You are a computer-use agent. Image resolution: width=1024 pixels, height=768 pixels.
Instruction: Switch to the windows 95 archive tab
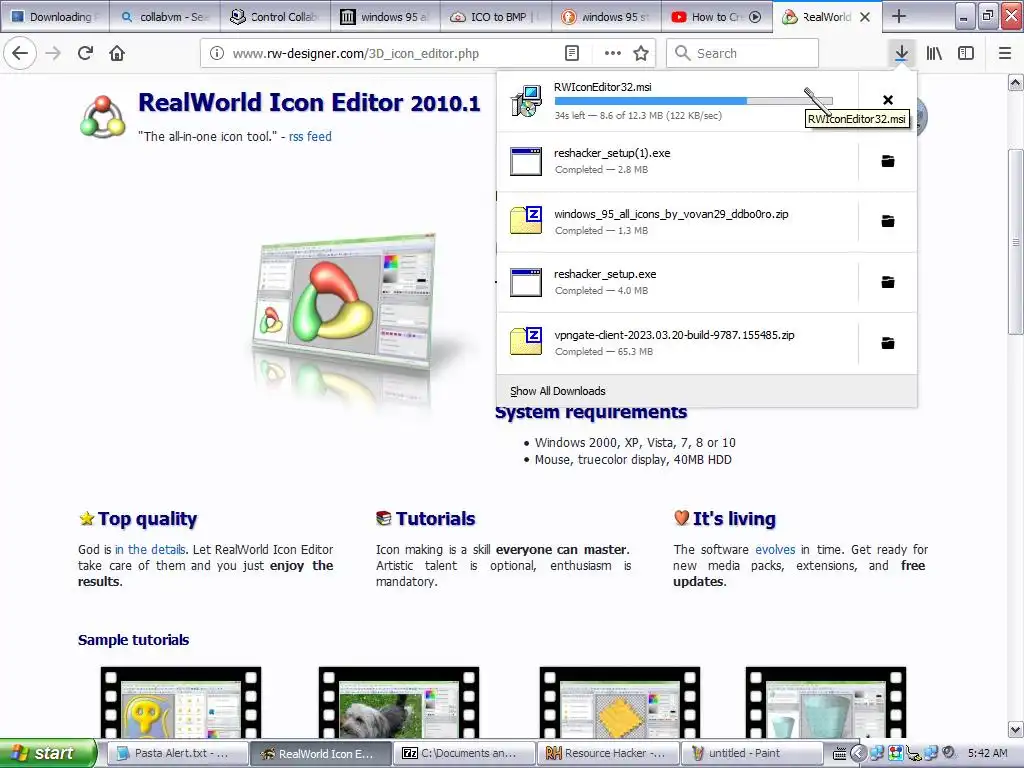(x=385, y=17)
